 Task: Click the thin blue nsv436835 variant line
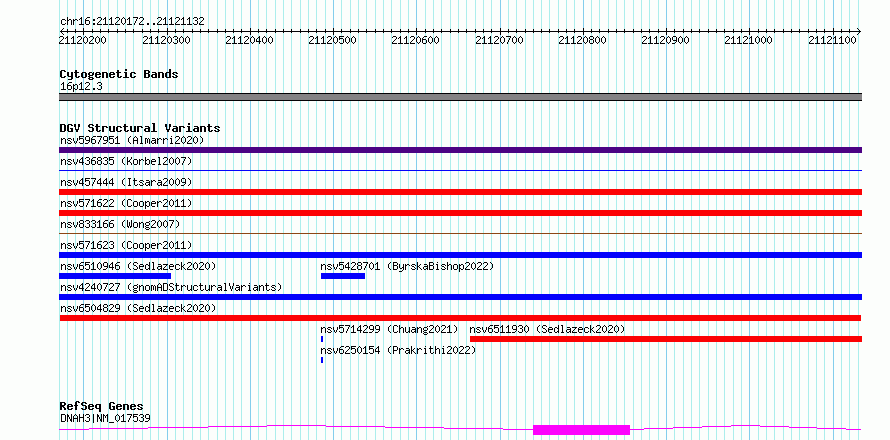460,170
